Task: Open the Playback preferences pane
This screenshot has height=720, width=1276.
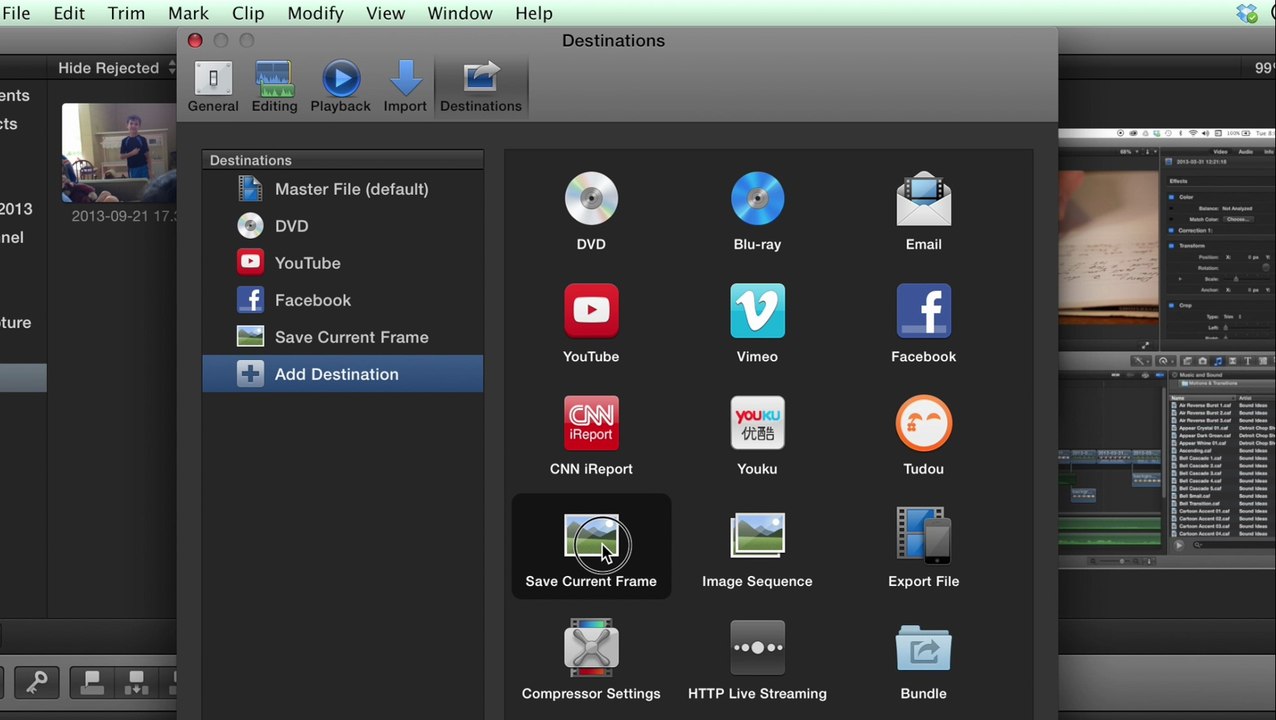Action: (x=340, y=87)
